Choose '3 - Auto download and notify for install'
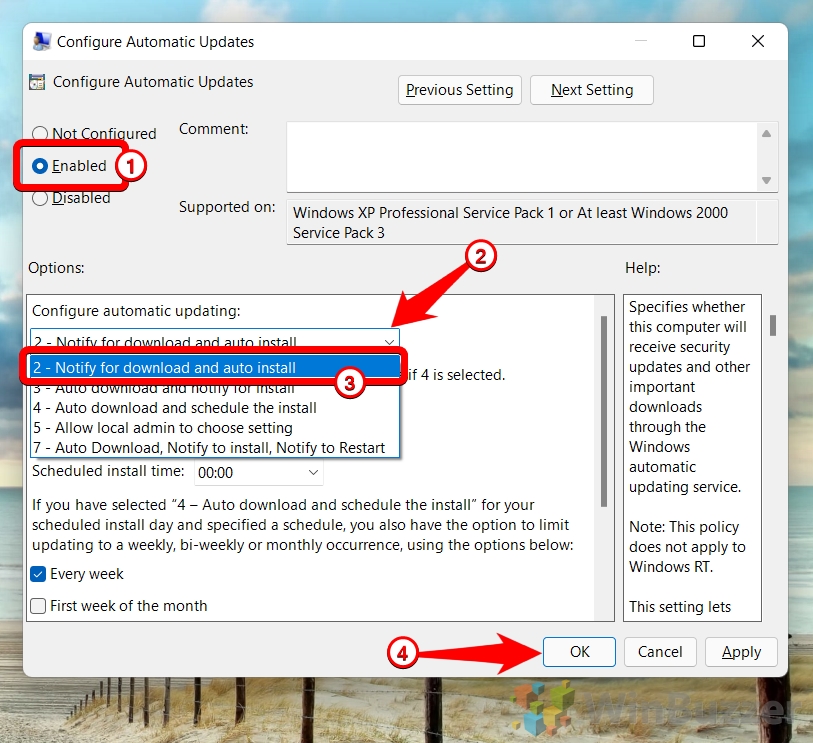This screenshot has width=813, height=743. click(215, 388)
